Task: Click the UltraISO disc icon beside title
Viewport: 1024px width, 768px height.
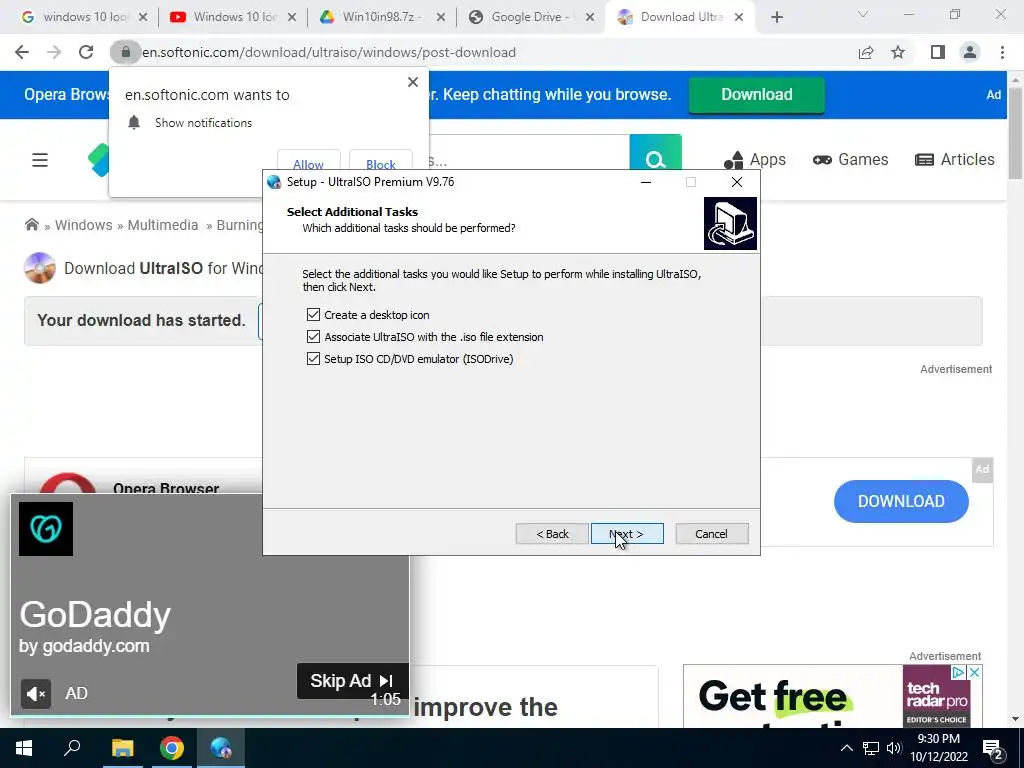Action: coord(40,268)
